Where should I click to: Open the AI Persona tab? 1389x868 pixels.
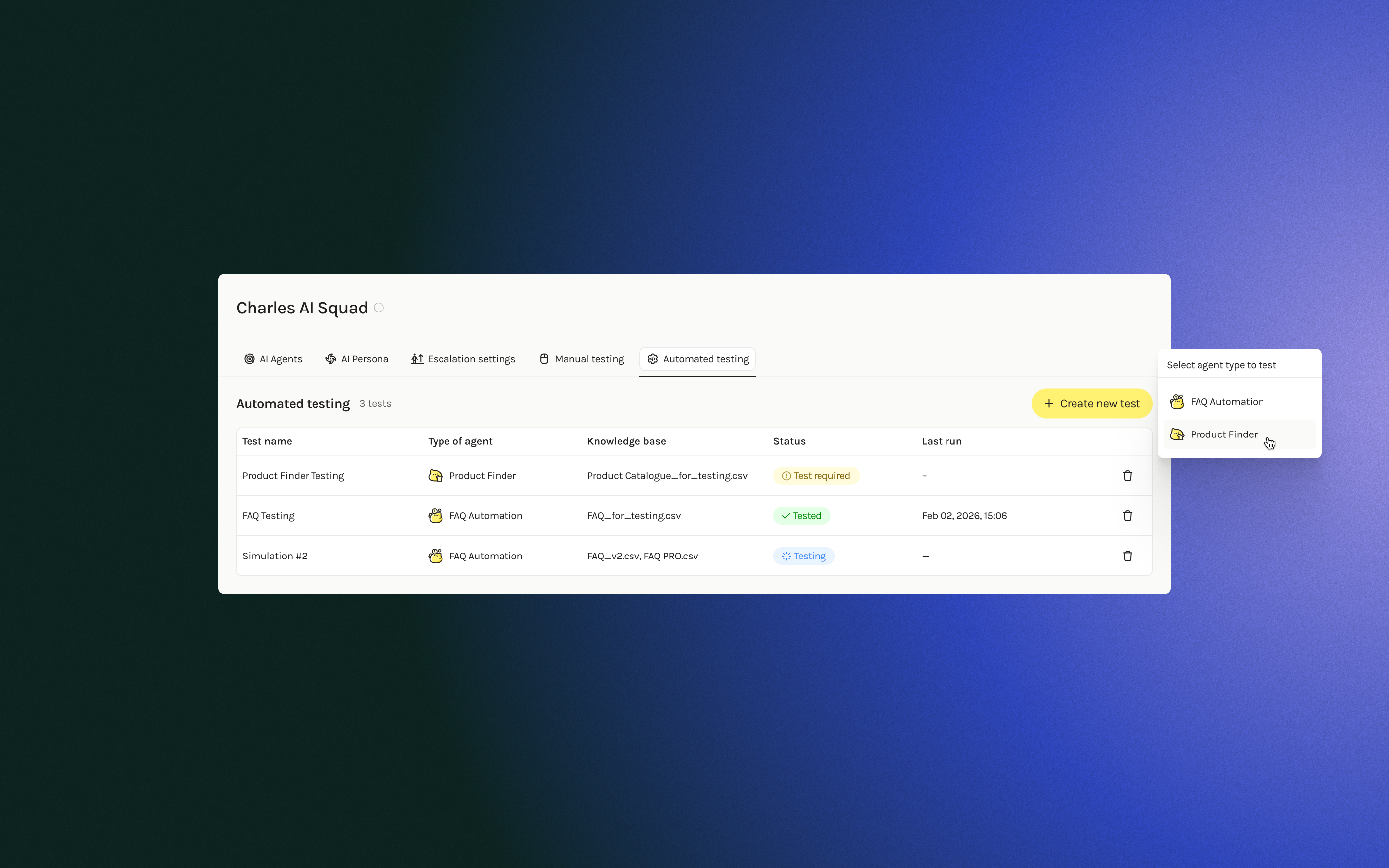click(x=357, y=359)
